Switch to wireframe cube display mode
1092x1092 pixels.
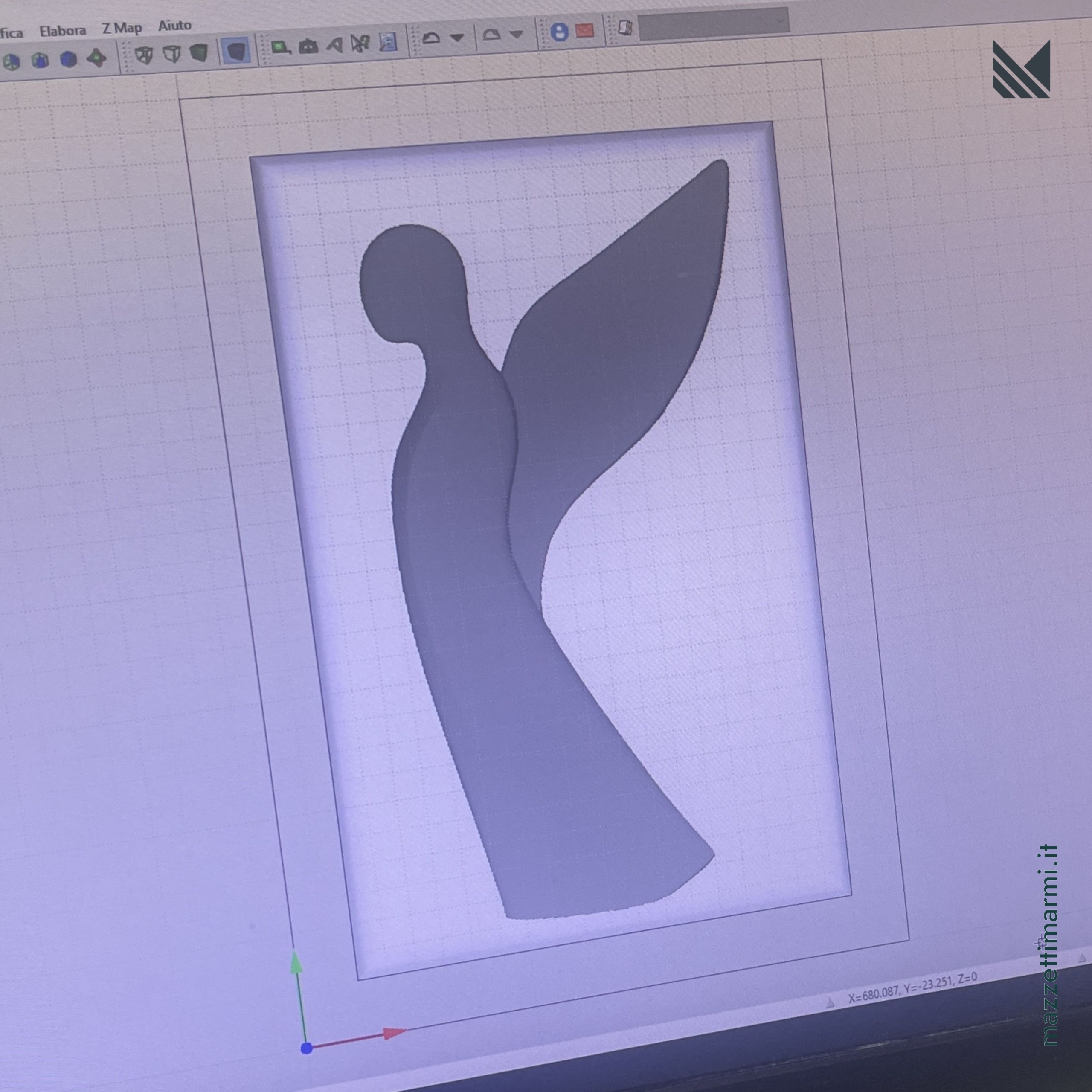pyautogui.click(x=144, y=55)
